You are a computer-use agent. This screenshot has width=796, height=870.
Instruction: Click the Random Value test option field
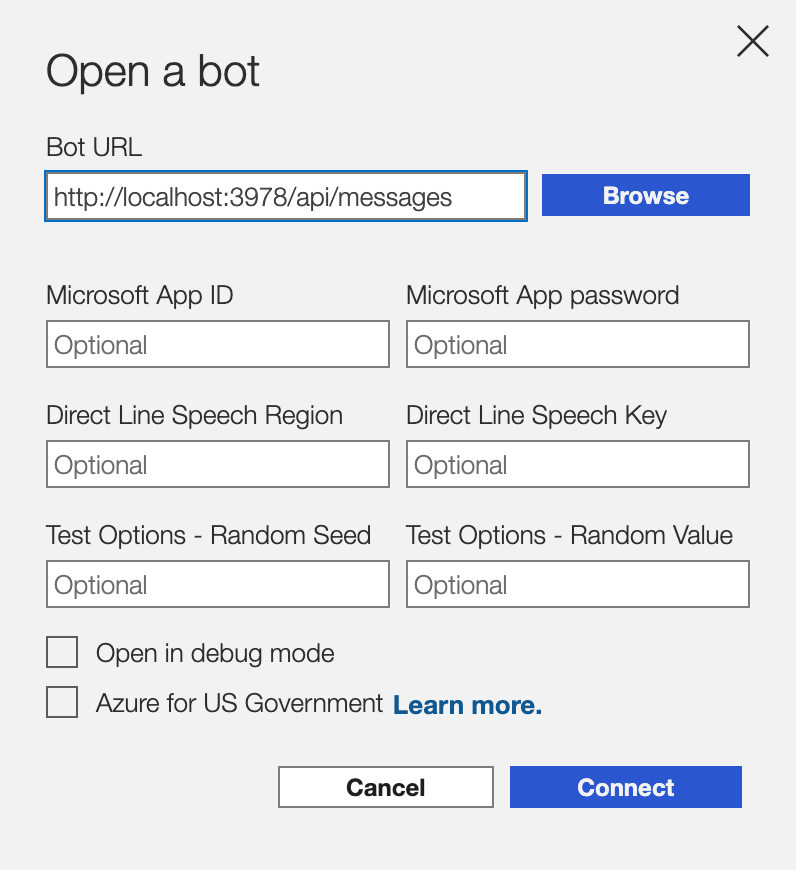(x=577, y=584)
